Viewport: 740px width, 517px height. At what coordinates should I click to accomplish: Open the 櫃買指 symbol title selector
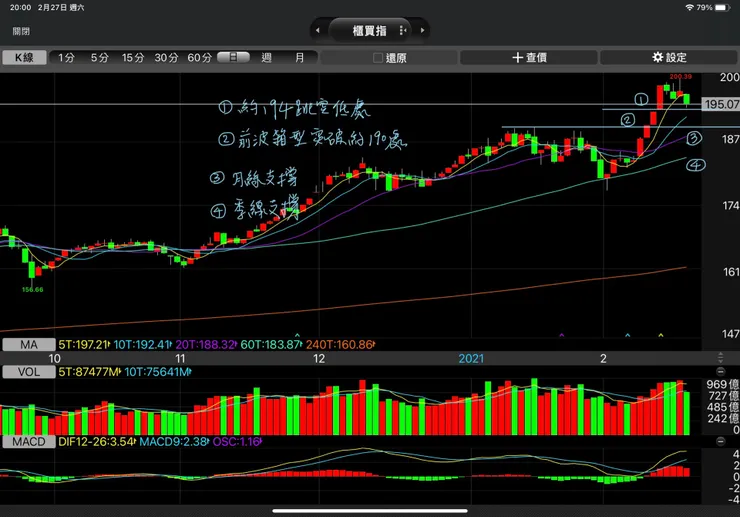click(370, 31)
